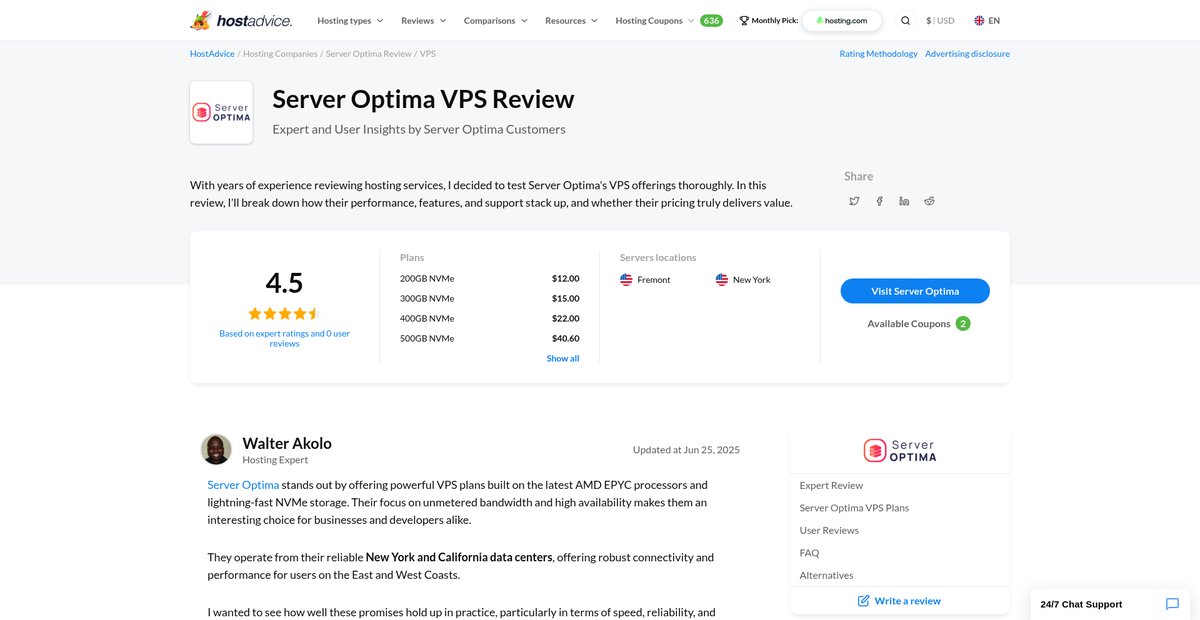Image resolution: width=1200 pixels, height=620 pixels.
Task: Open the search magnifier icon
Action: tap(905, 20)
